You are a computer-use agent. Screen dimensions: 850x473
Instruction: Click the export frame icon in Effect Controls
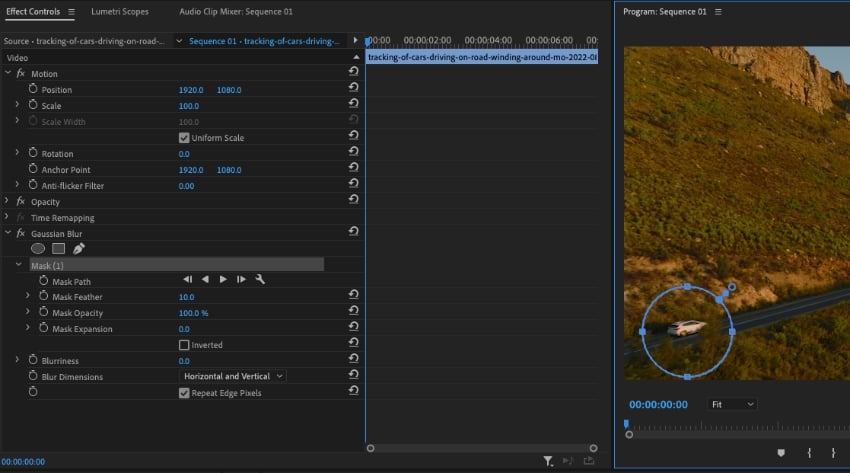(x=589, y=461)
